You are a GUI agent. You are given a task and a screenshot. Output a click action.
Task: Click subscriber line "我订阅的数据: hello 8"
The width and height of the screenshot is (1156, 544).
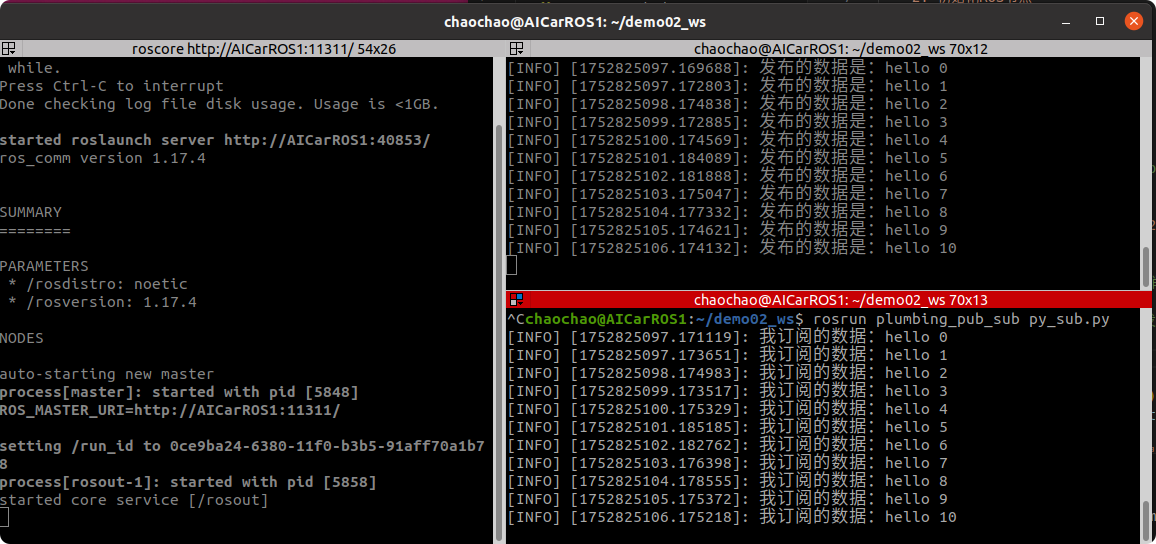click(728, 481)
